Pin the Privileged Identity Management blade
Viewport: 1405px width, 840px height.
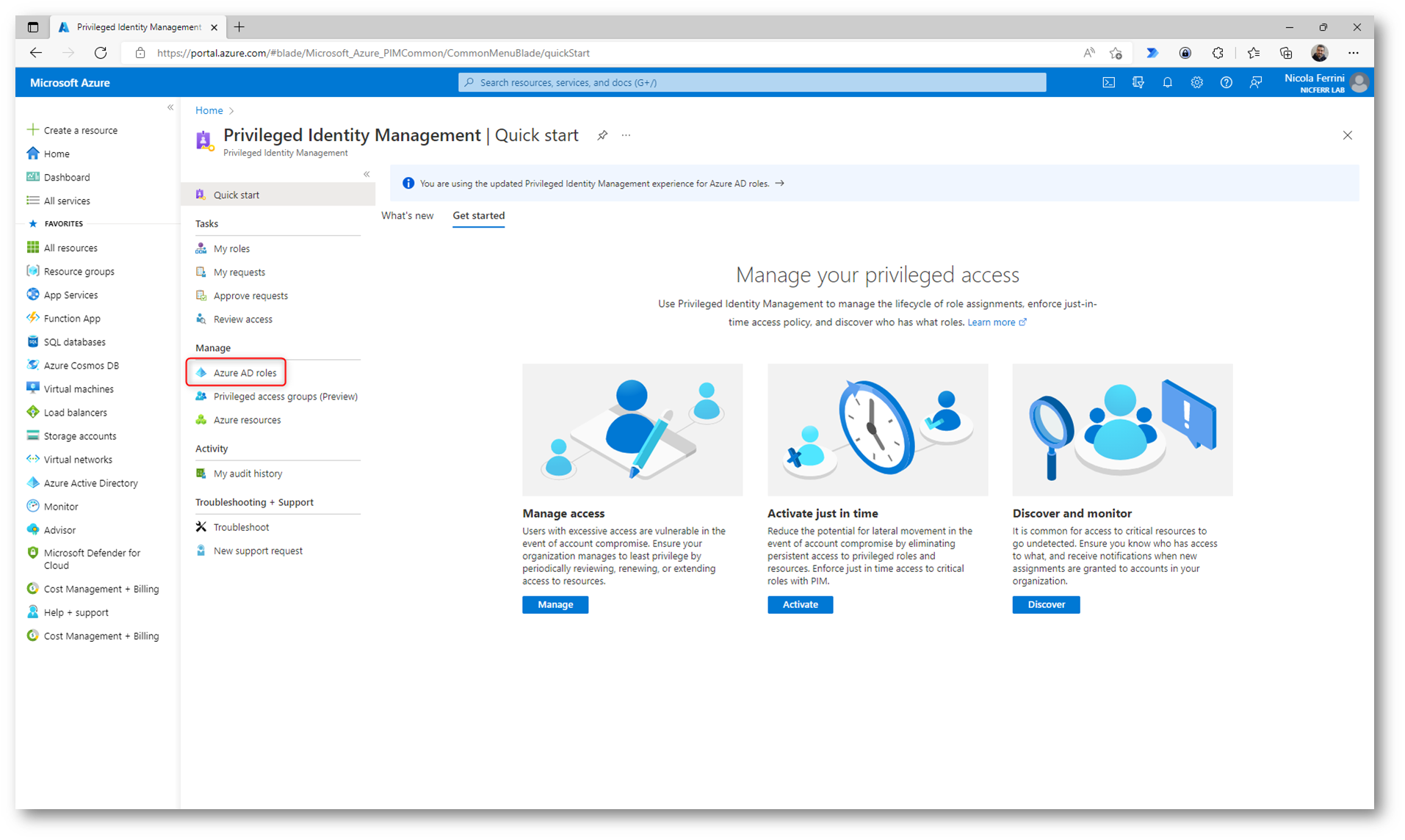[x=602, y=135]
